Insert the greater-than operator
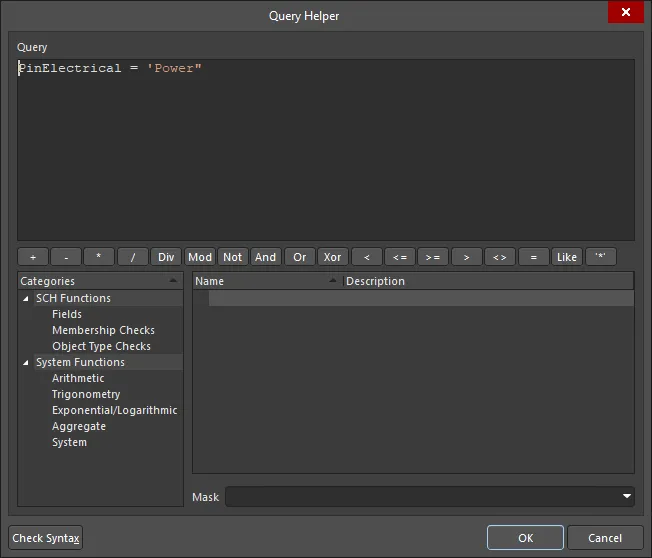Image resolution: width=652 pixels, height=558 pixels. pyautogui.click(x=467, y=257)
